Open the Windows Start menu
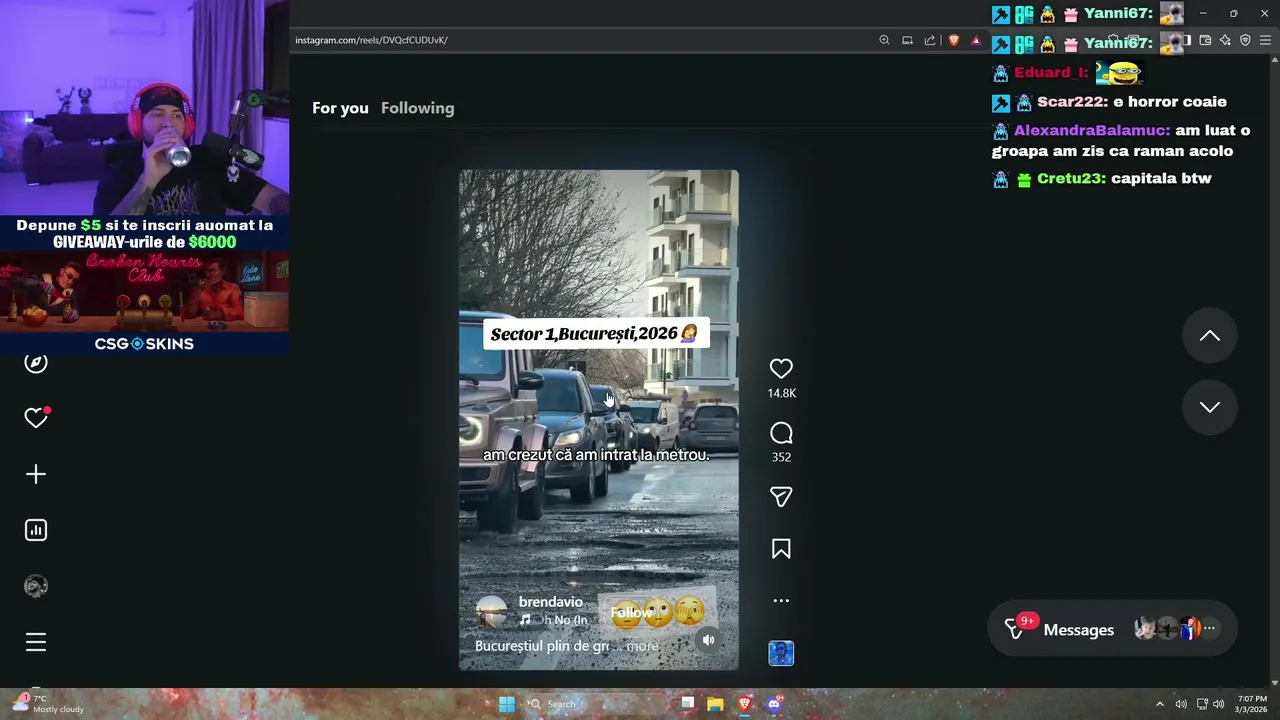 (507, 704)
